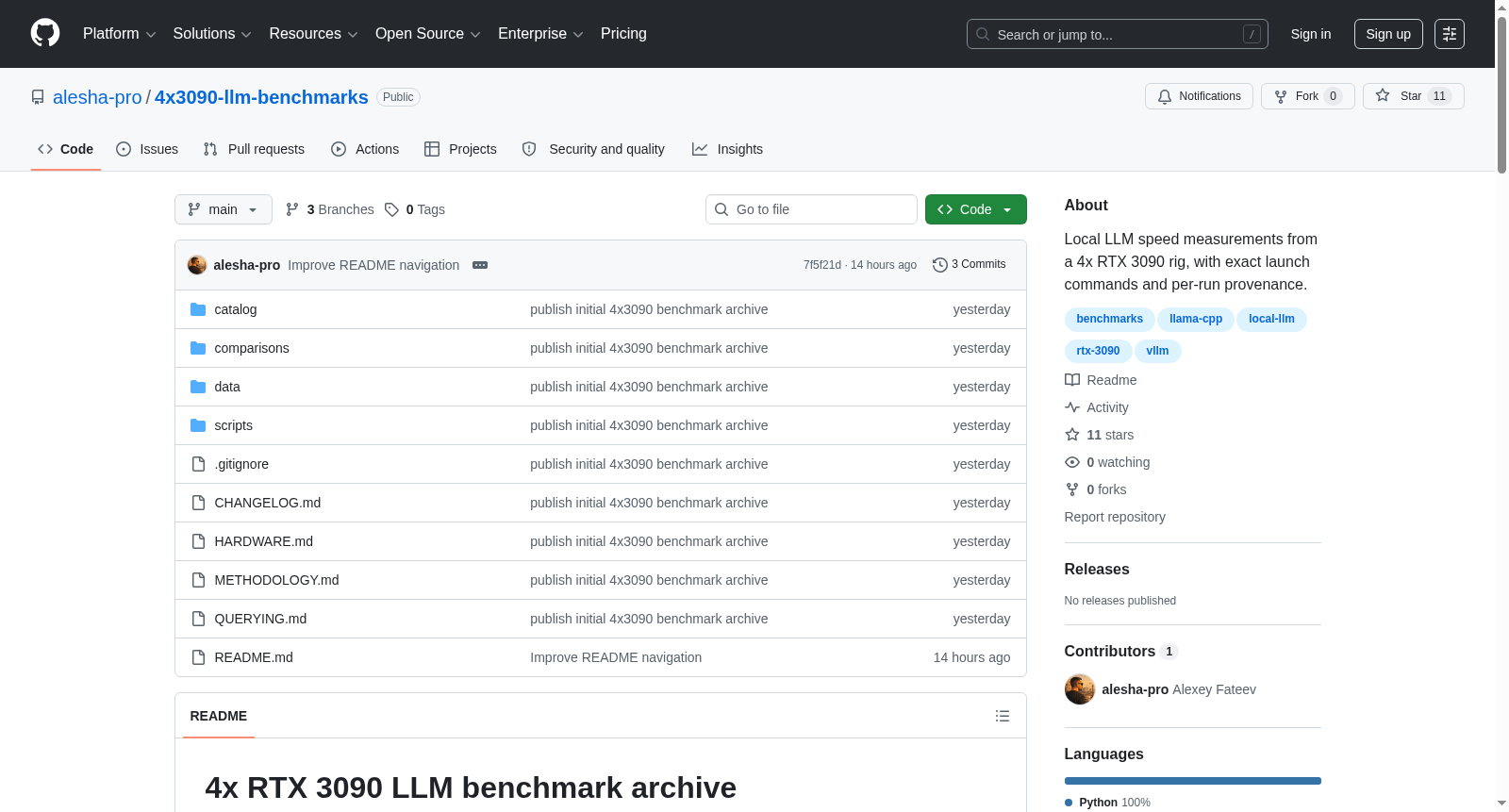1509x812 pixels.
Task: Click the benchmarks topic tag
Action: (1109, 319)
